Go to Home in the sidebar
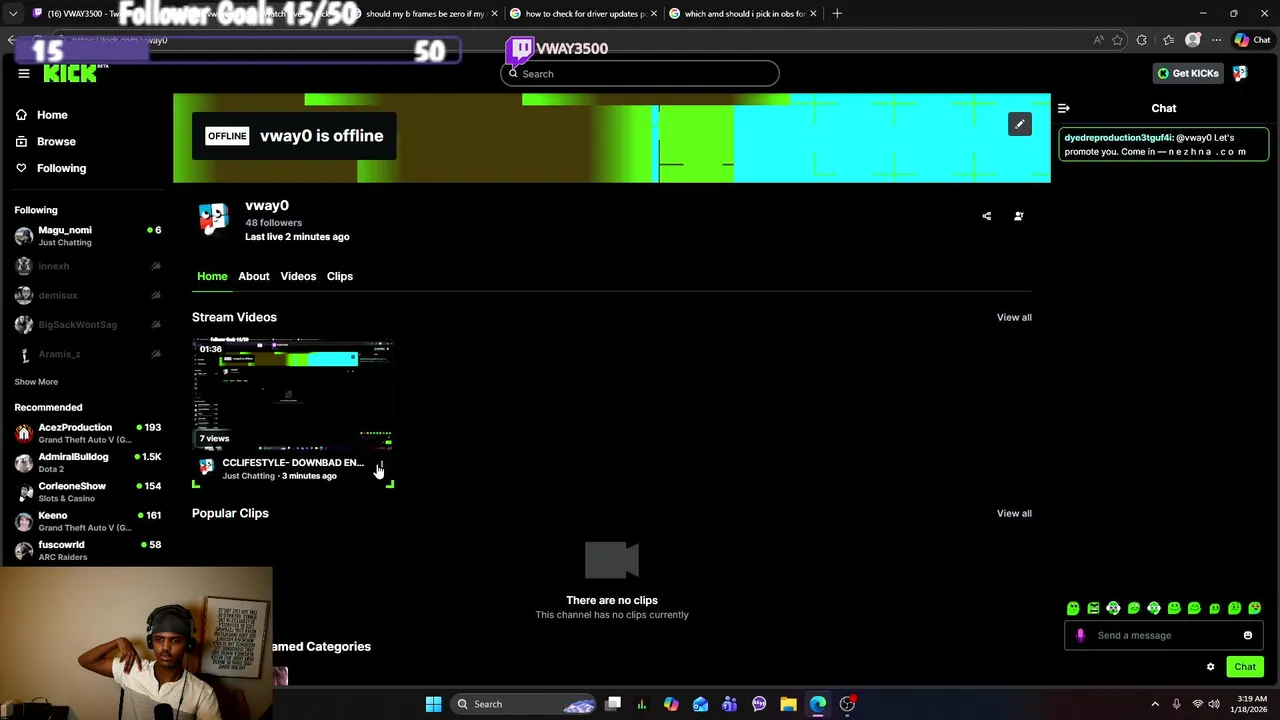Viewport: 1280px width, 720px height. 42,115
